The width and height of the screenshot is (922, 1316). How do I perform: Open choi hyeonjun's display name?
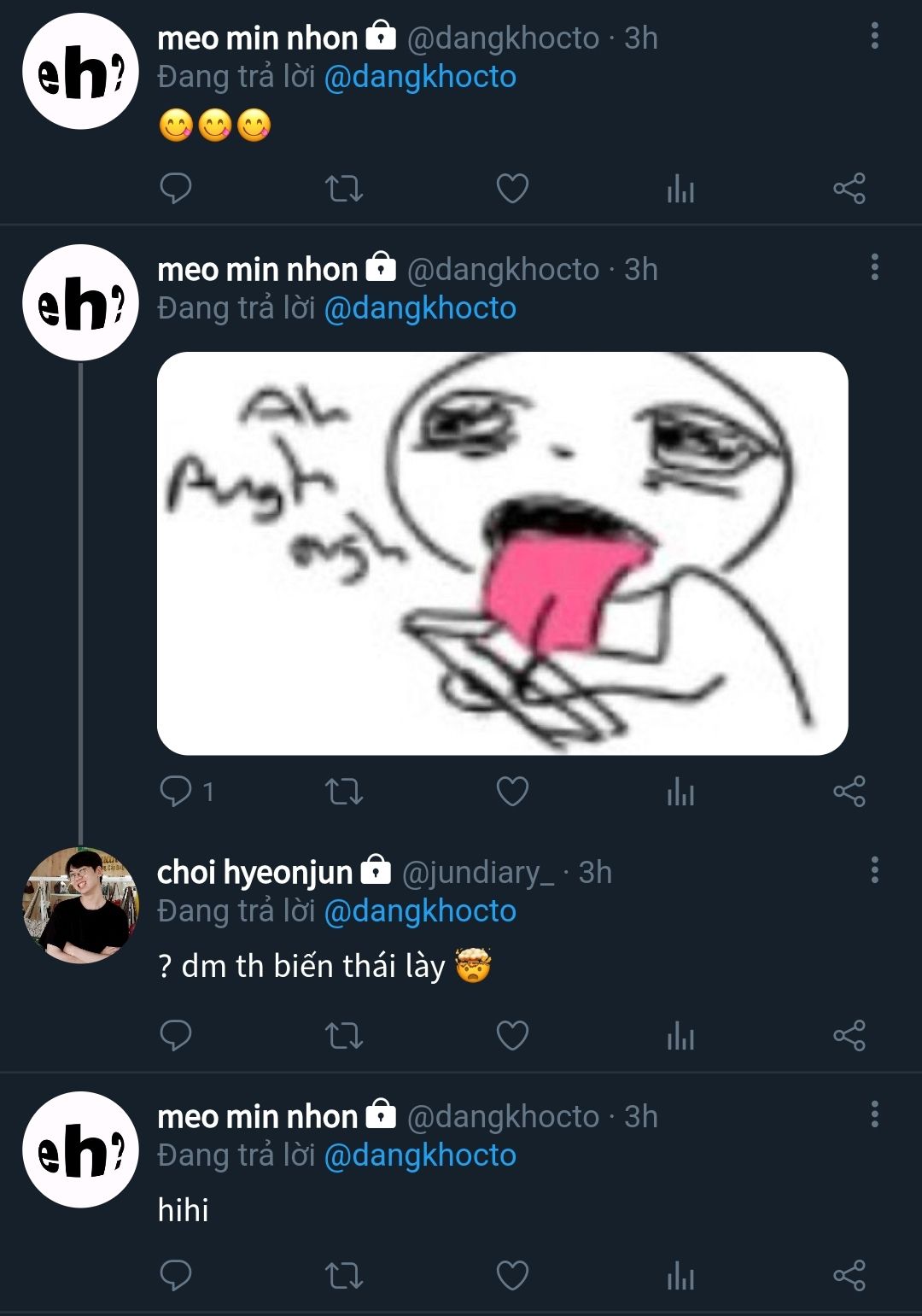coord(254,872)
